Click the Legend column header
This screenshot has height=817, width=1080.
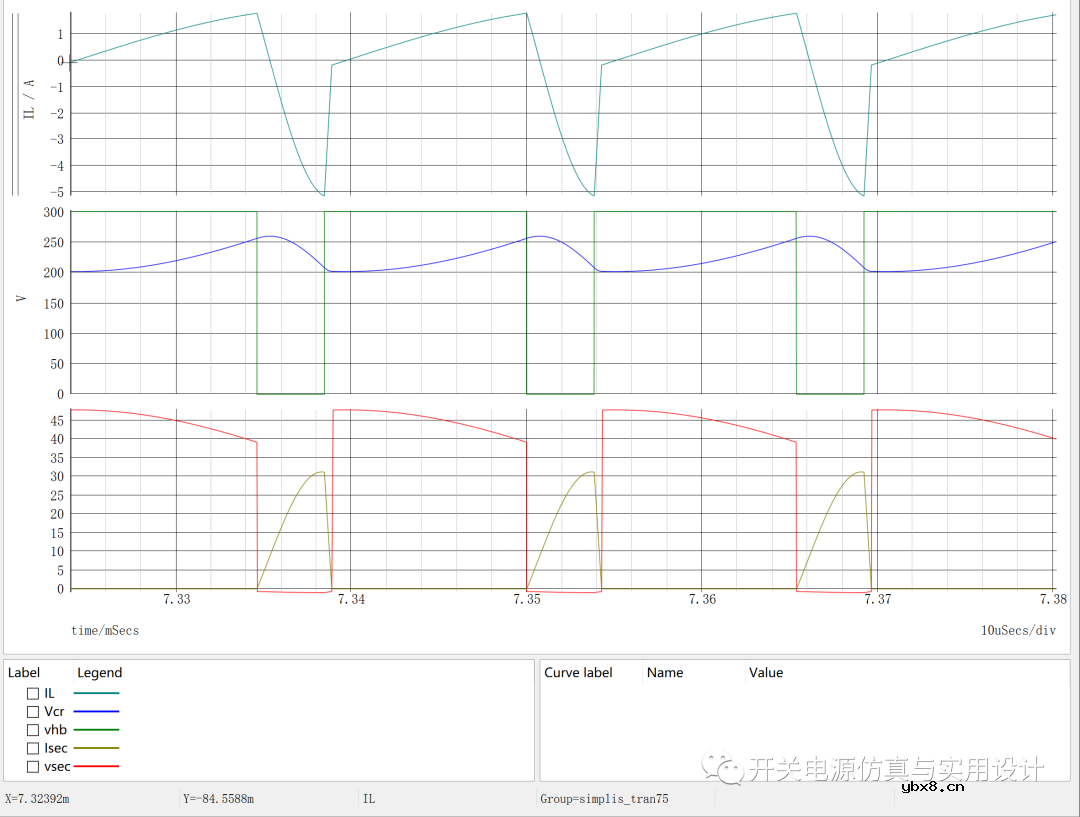coord(99,673)
